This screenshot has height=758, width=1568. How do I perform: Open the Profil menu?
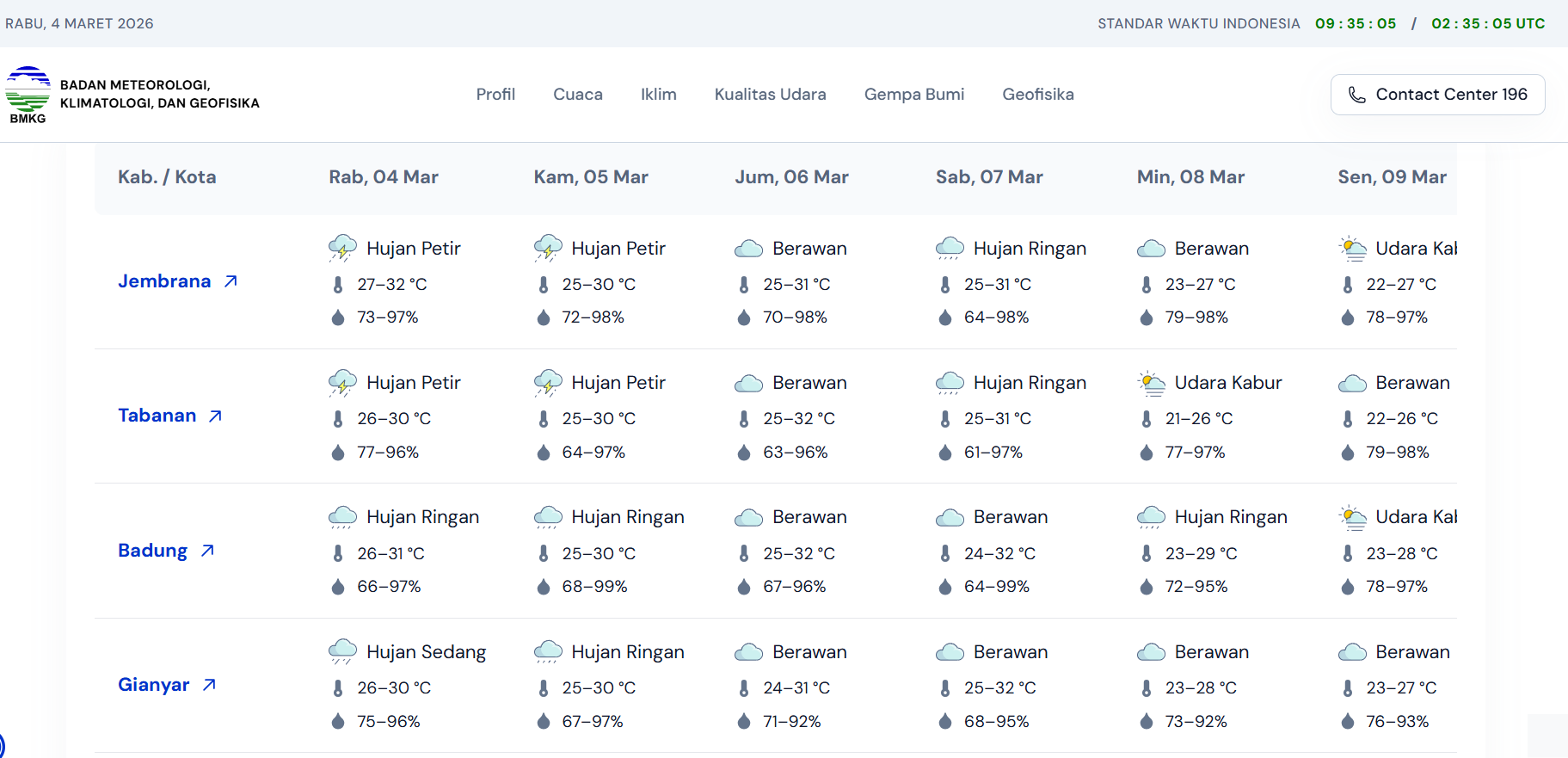coord(495,95)
